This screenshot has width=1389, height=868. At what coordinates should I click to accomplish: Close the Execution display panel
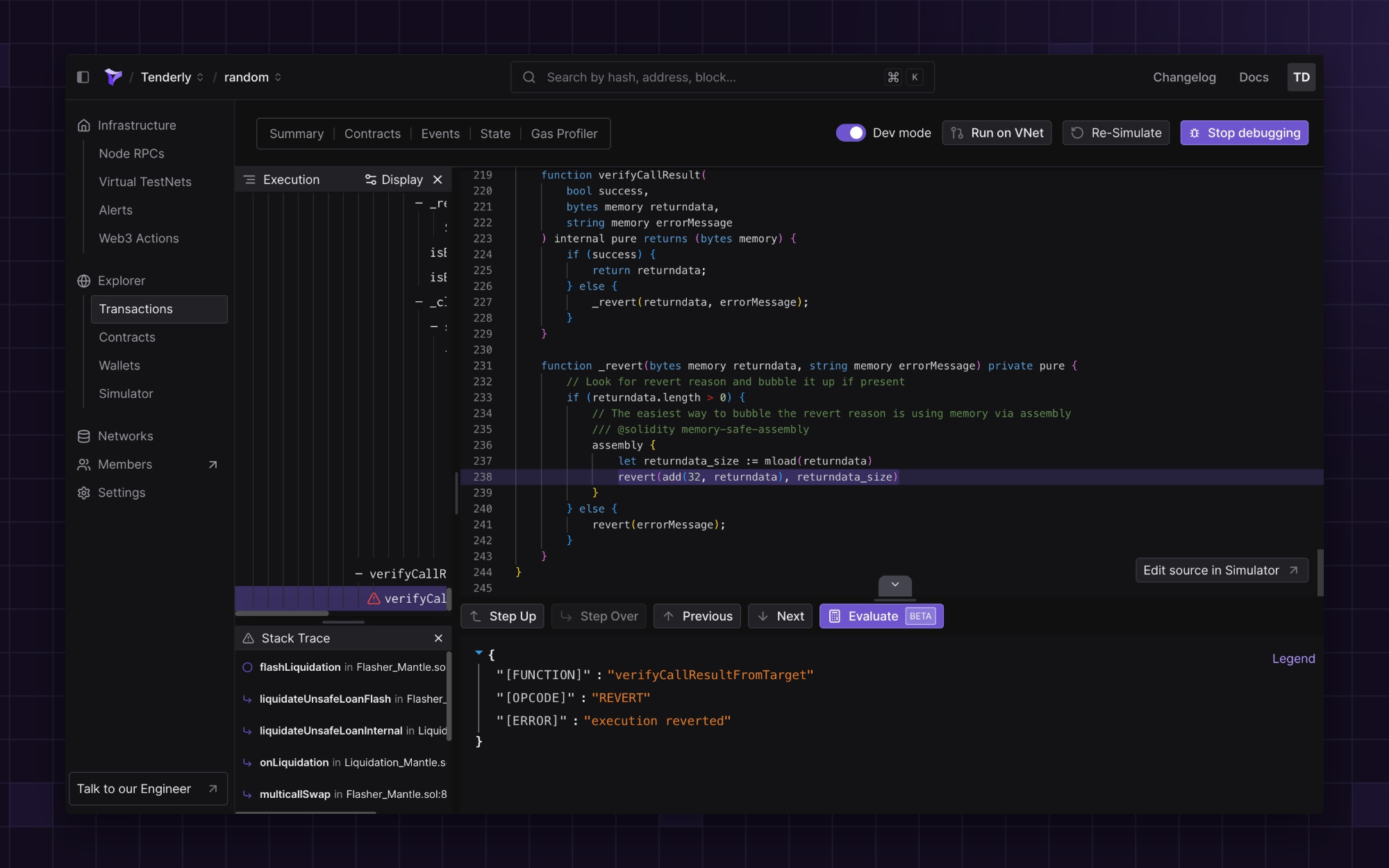click(438, 180)
